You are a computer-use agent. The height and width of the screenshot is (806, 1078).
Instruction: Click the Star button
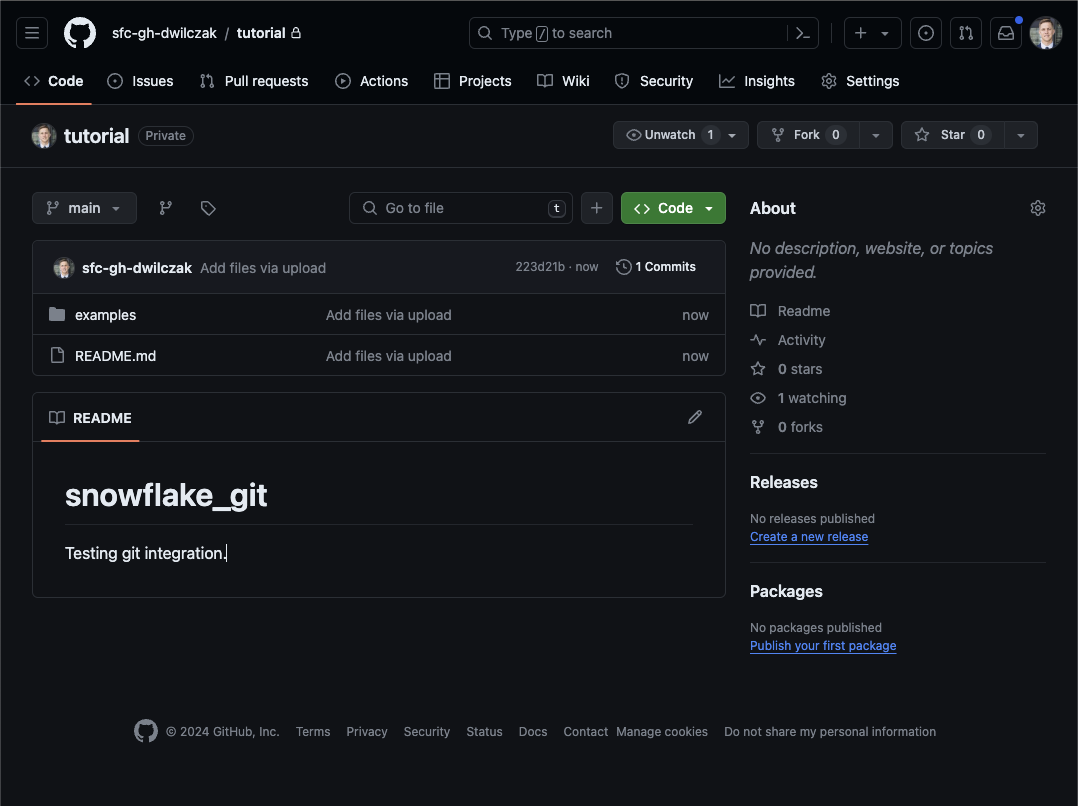(x=952, y=135)
